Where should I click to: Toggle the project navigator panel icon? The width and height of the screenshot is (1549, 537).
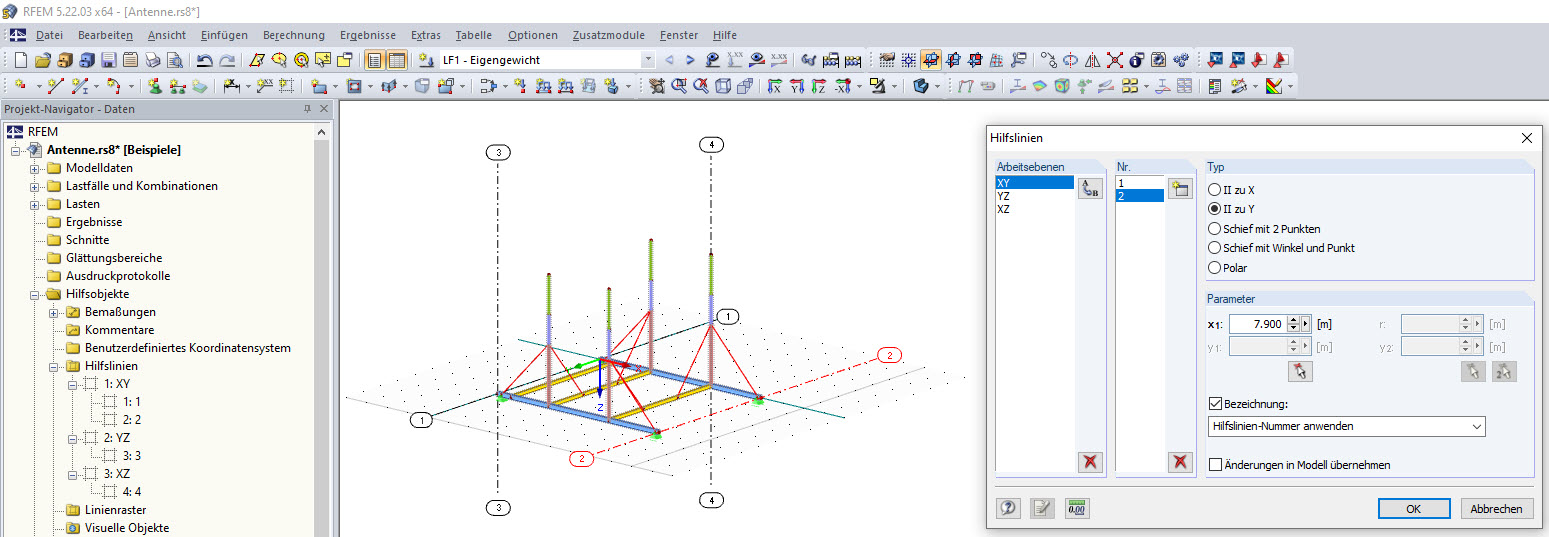point(375,60)
